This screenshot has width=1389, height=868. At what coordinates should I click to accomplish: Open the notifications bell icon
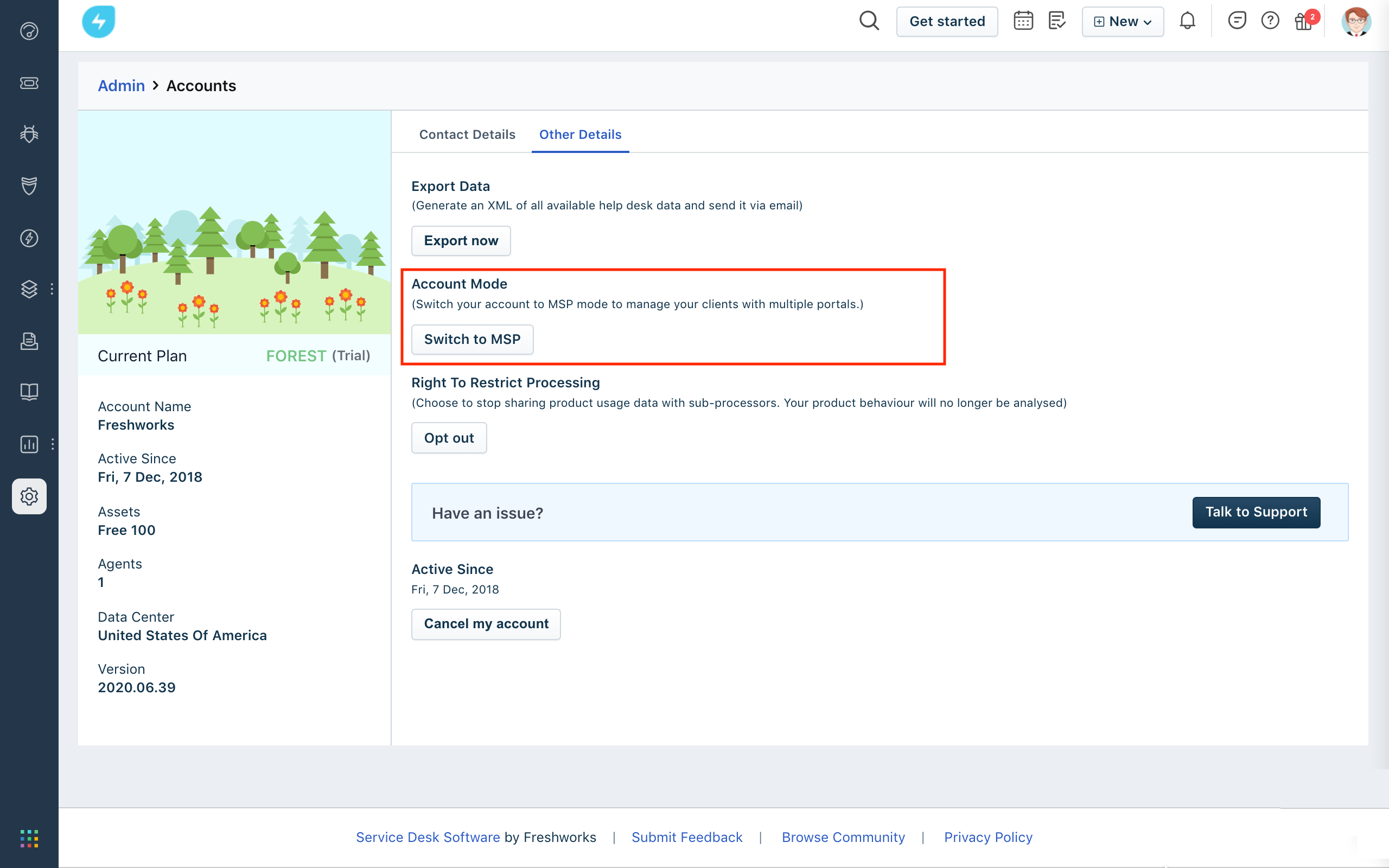pos(1187,21)
